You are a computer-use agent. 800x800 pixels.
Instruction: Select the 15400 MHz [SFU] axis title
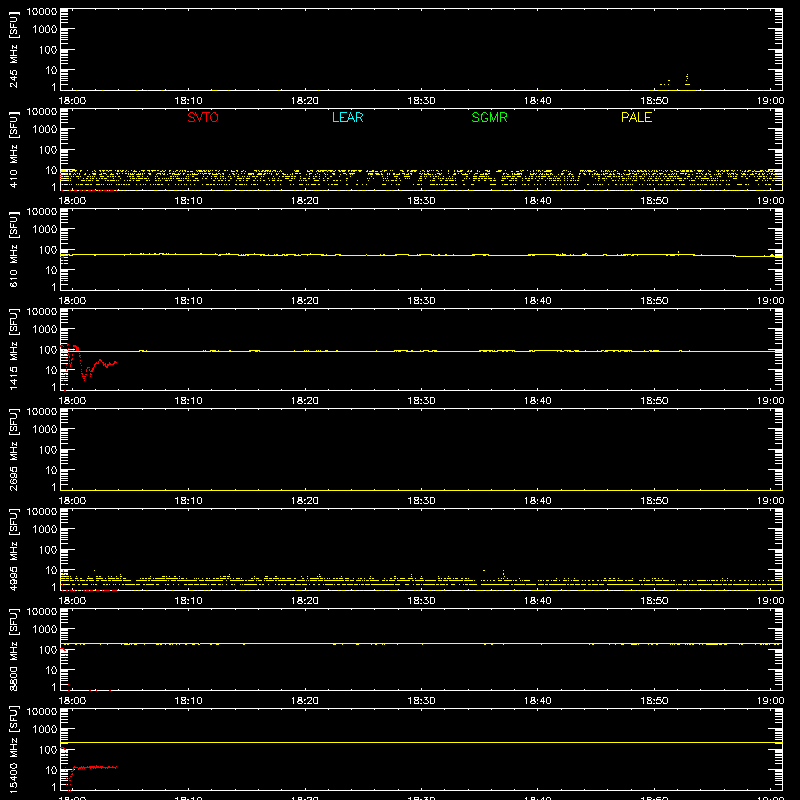pyautogui.click(x=13, y=749)
